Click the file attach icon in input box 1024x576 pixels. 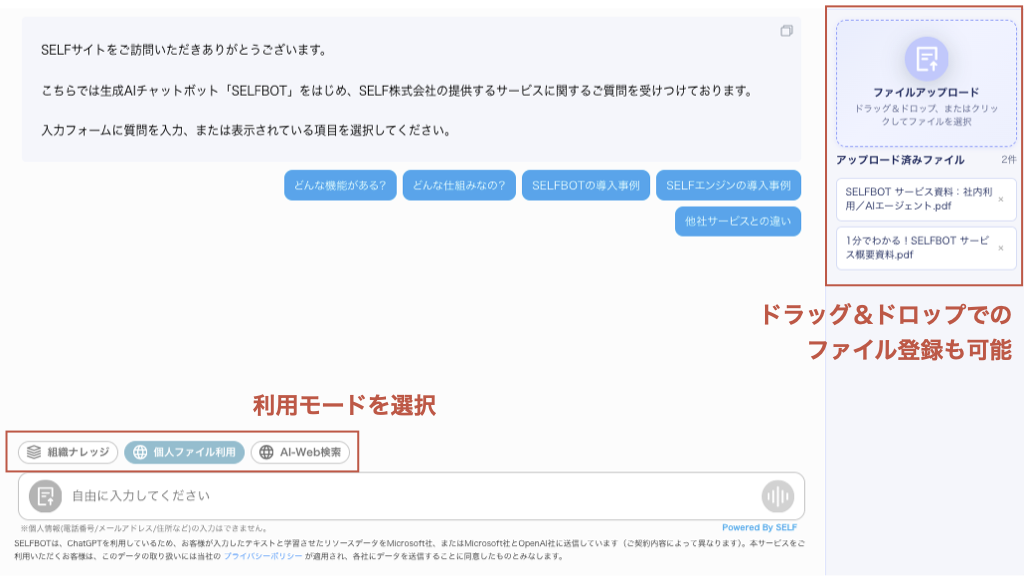[x=45, y=495]
